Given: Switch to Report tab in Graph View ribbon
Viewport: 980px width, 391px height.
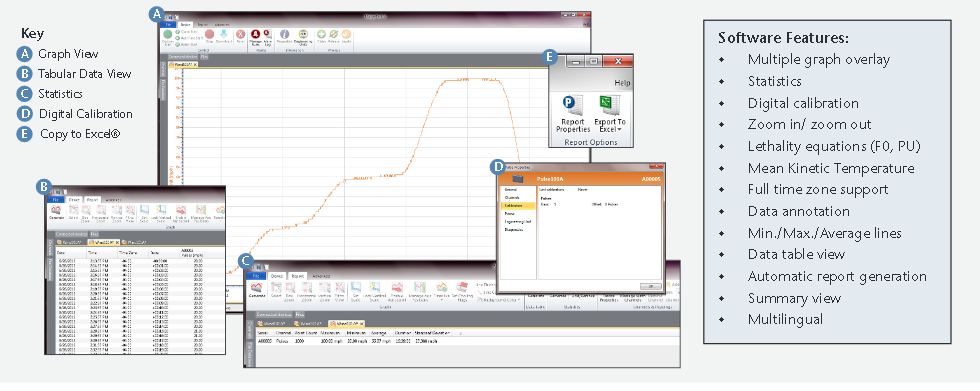Looking at the screenshot, I should tap(202, 24).
